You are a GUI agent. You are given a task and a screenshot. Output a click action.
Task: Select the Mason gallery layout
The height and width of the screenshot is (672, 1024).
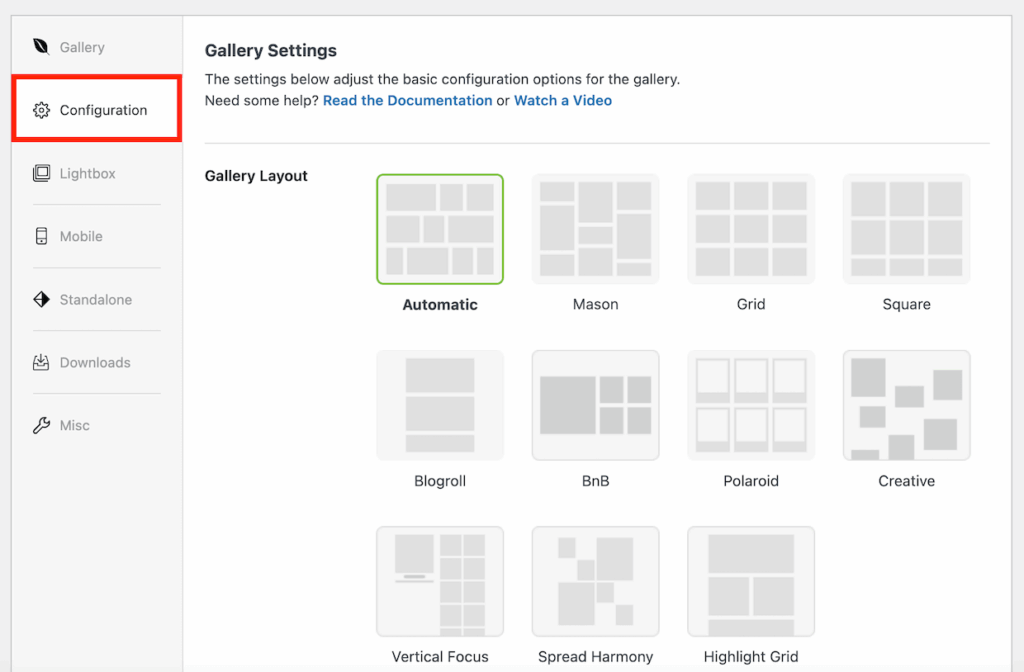pos(595,228)
